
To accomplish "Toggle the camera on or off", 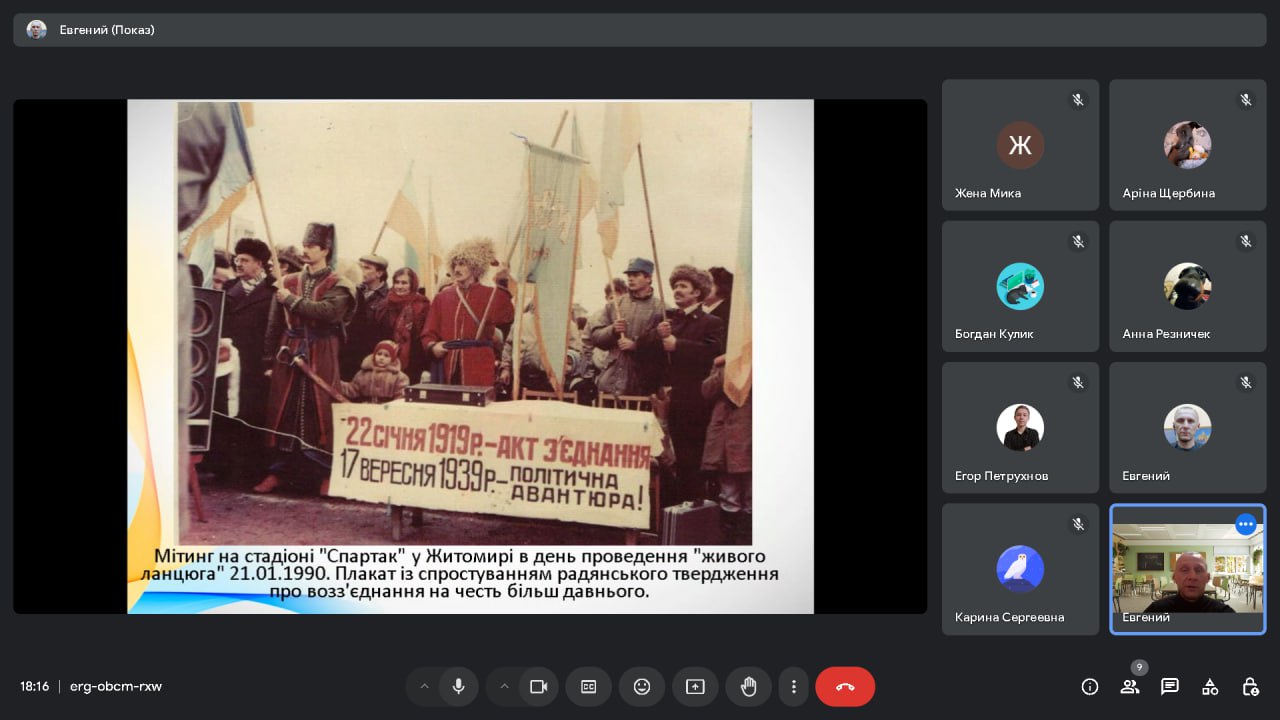I will pos(539,686).
